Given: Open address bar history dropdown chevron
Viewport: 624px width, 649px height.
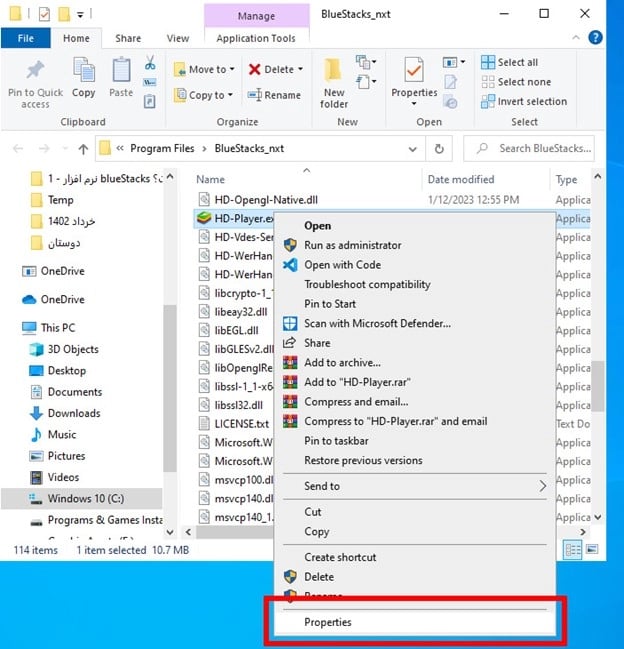Looking at the screenshot, I should 412,149.
